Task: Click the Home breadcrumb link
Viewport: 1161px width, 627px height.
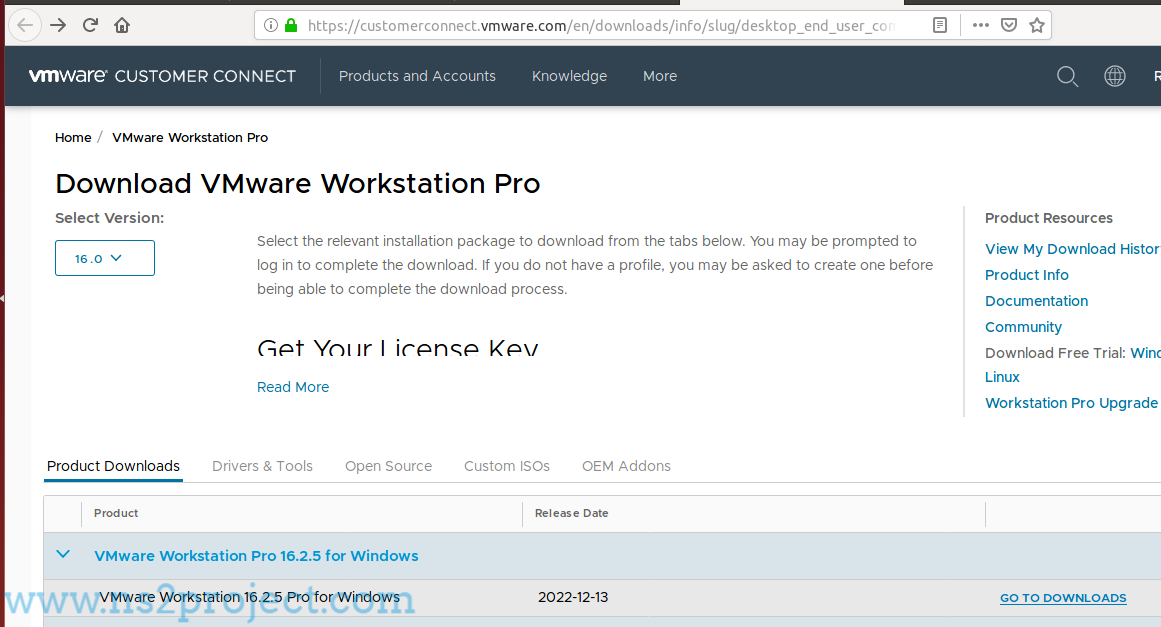Action: point(73,138)
